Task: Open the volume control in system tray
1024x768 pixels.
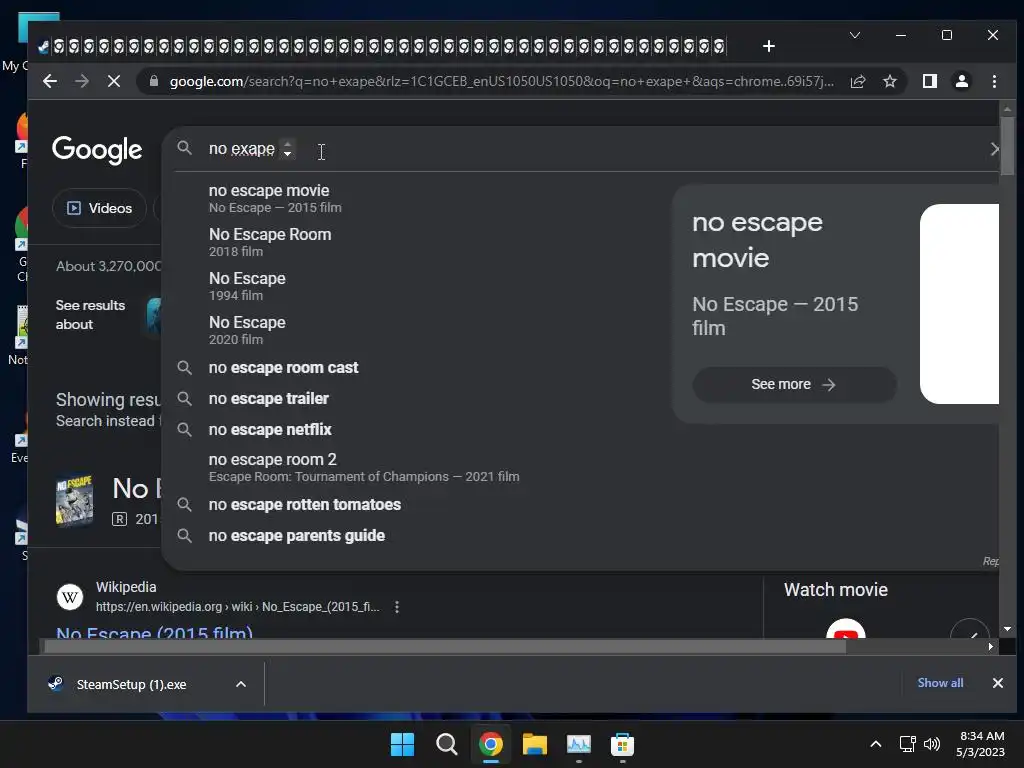Action: pos(932,744)
